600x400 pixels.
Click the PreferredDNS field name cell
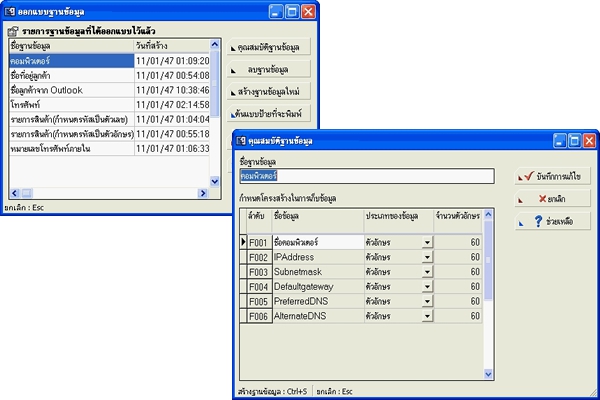(318, 301)
